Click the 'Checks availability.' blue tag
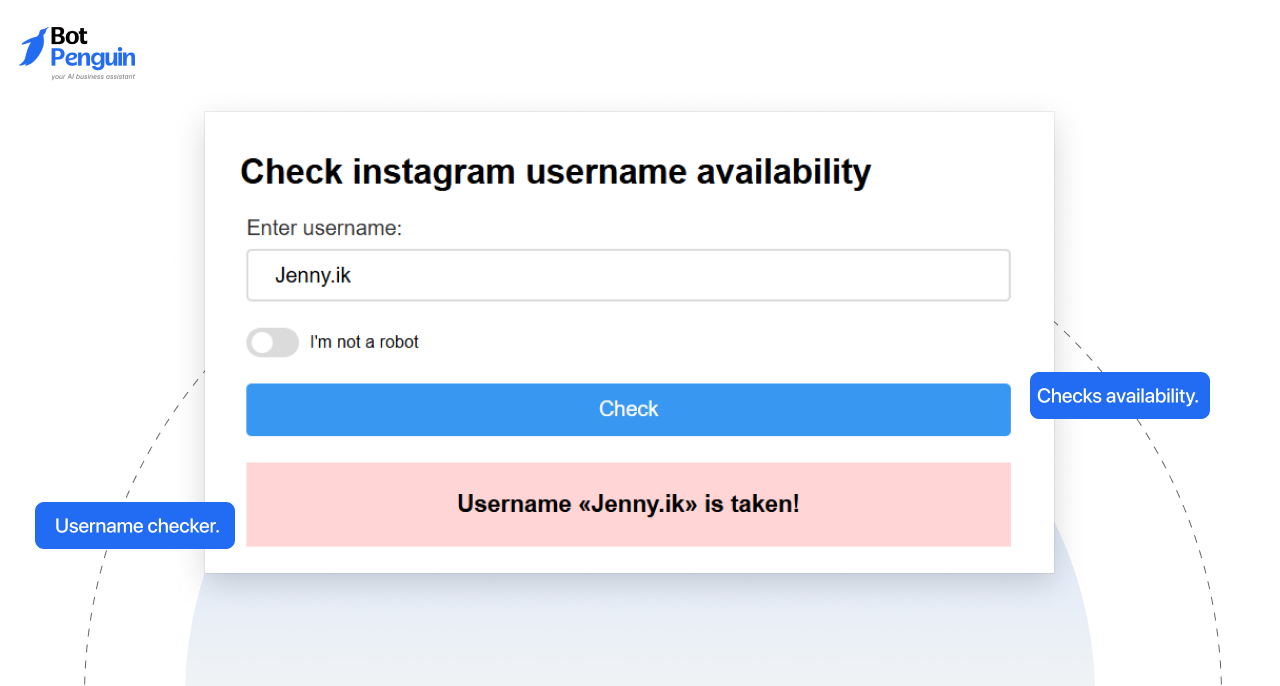This screenshot has height=686, width=1280. click(1119, 395)
